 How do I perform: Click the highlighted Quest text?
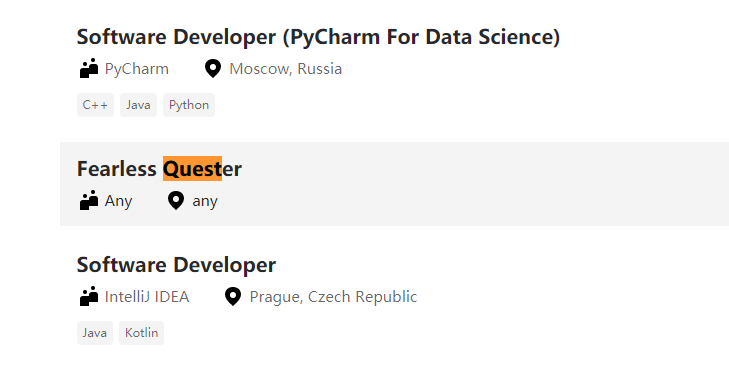[x=192, y=169]
